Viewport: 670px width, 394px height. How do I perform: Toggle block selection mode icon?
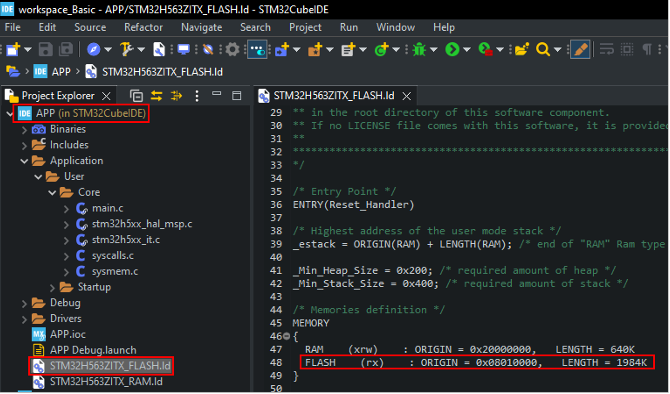(x=627, y=50)
